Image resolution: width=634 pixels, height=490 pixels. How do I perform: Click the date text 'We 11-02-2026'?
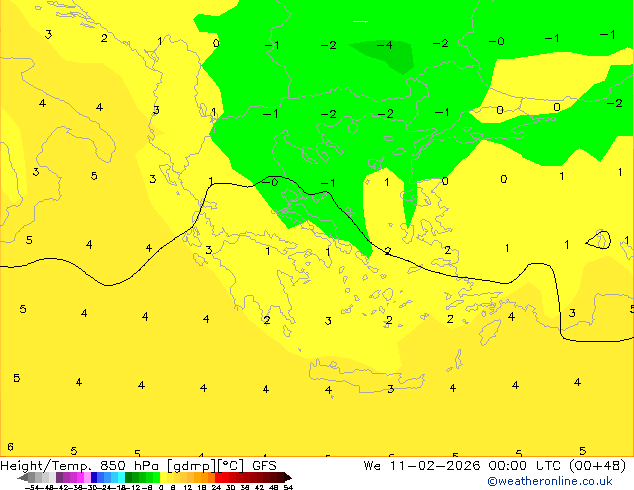(422, 466)
